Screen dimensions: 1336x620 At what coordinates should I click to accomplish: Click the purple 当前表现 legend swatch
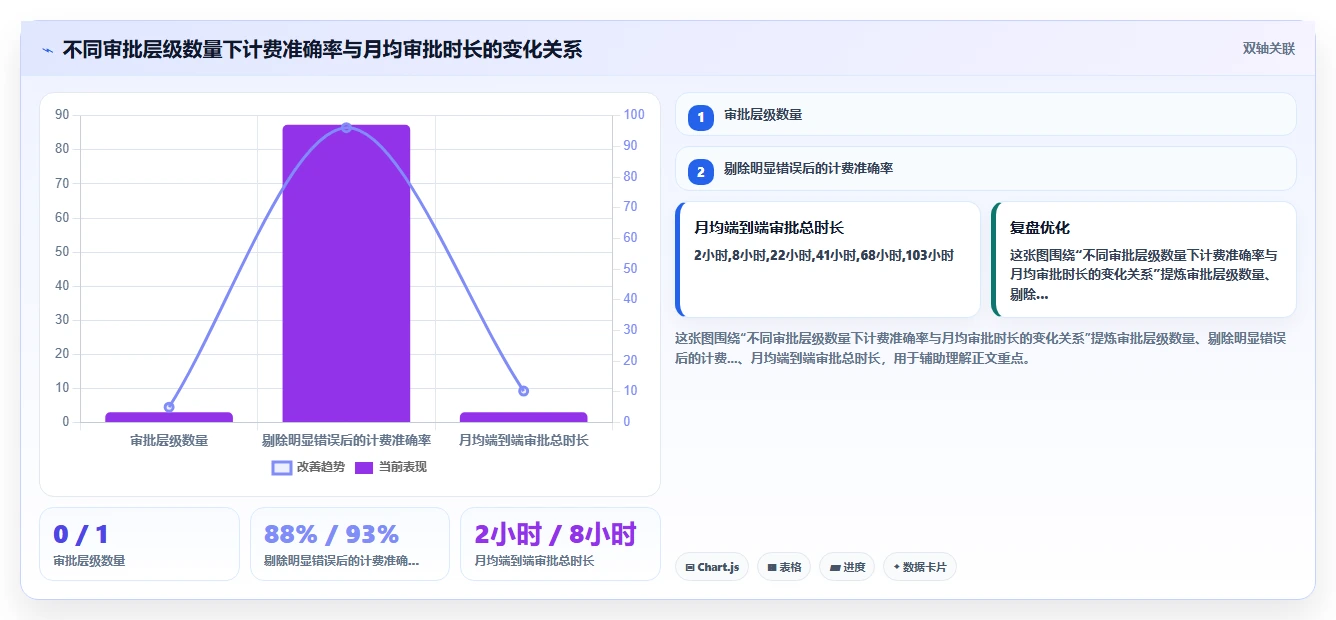[364, 468]
